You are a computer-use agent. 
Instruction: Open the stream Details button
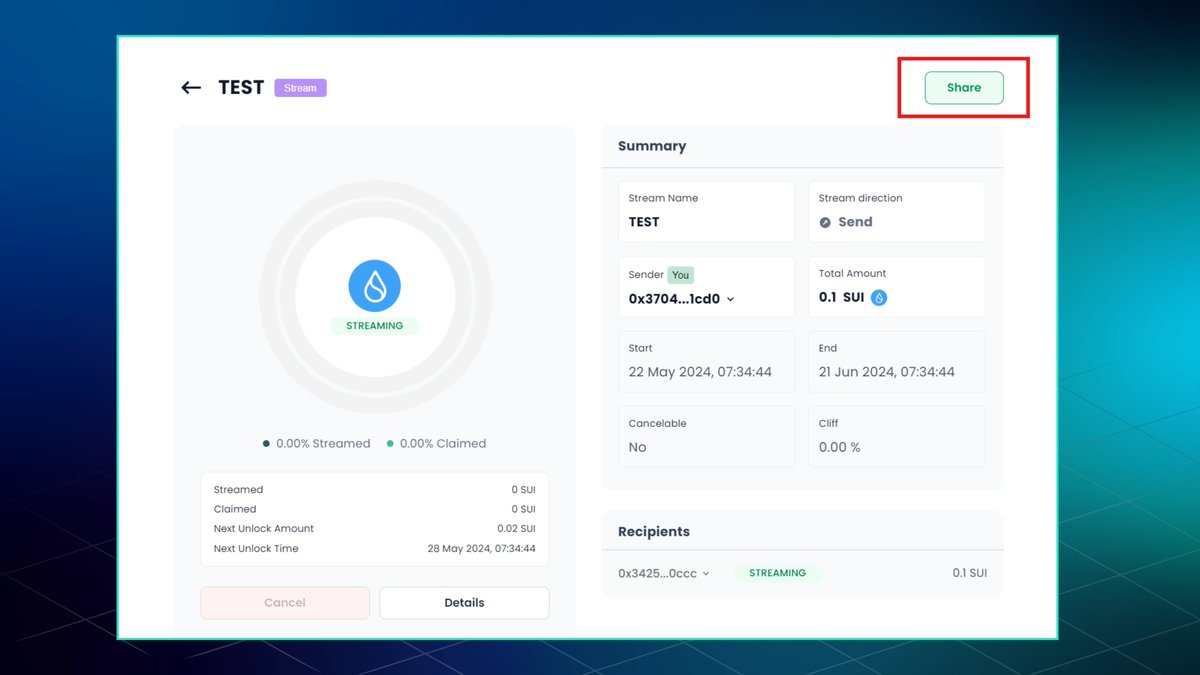tap(464, 603)
